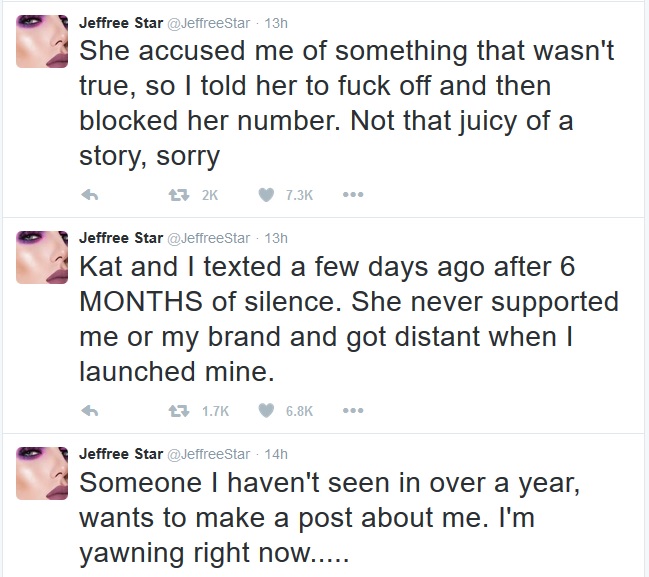The image size is (649, 577).
Task: Open the 13h timestamp on first tweet
Action: coord(276,23)
